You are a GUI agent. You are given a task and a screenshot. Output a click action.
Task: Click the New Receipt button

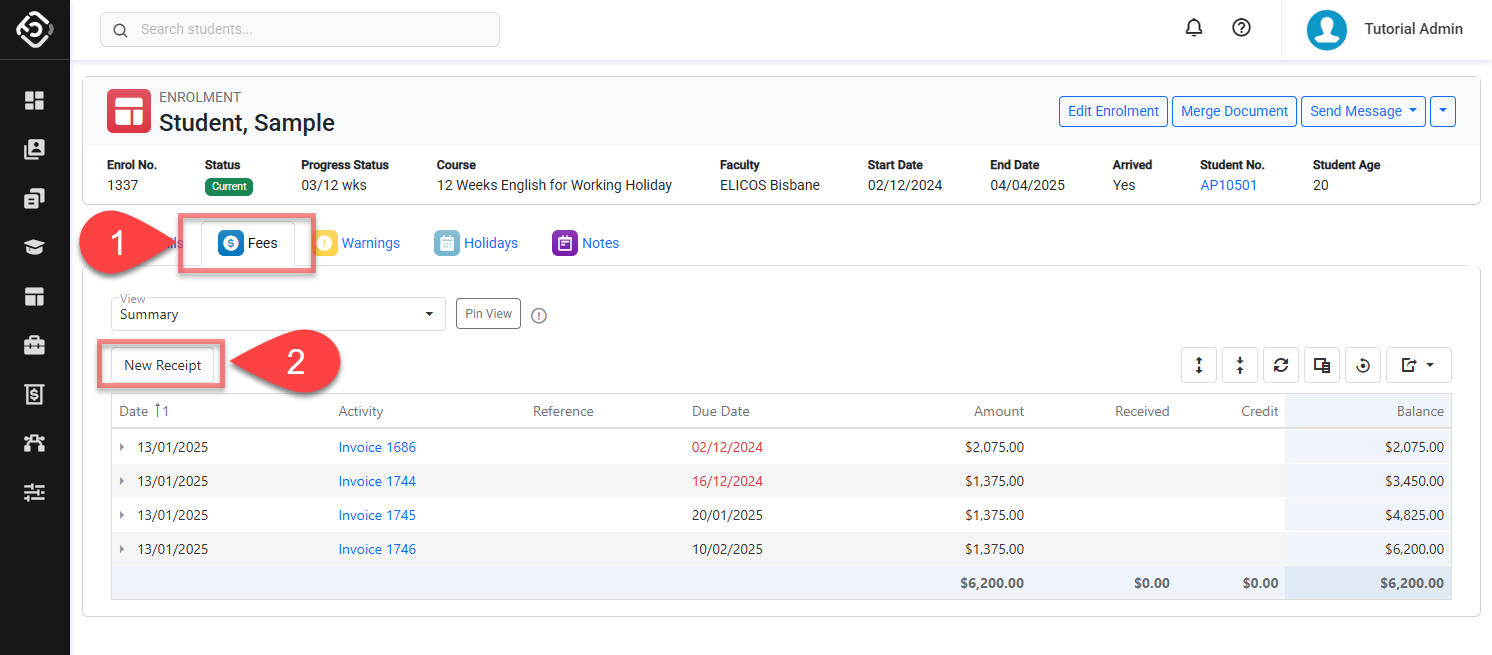(x=163, y=366)
